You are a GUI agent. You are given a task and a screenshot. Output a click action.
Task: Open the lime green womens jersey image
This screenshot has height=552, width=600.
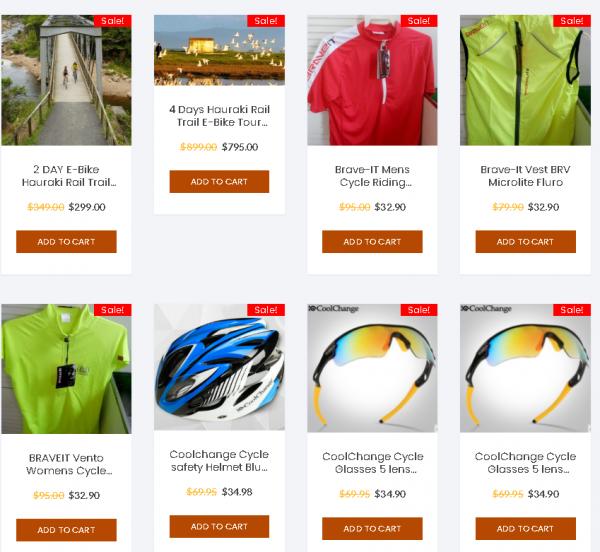click(x=66, y=369)
